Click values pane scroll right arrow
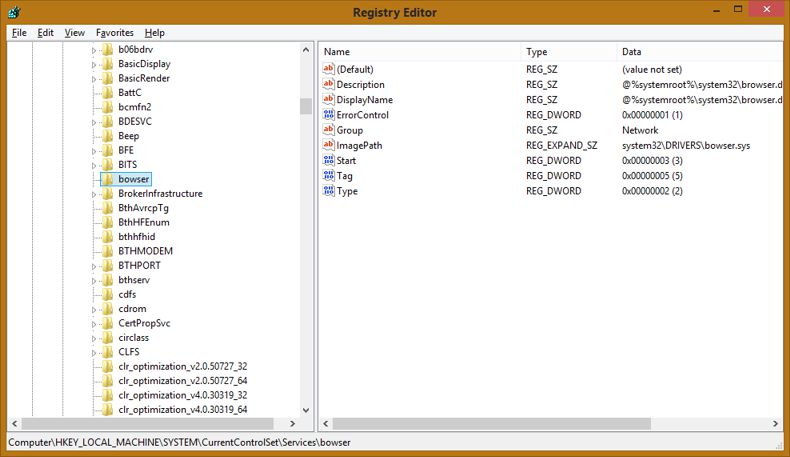 (x=775, y=424)
